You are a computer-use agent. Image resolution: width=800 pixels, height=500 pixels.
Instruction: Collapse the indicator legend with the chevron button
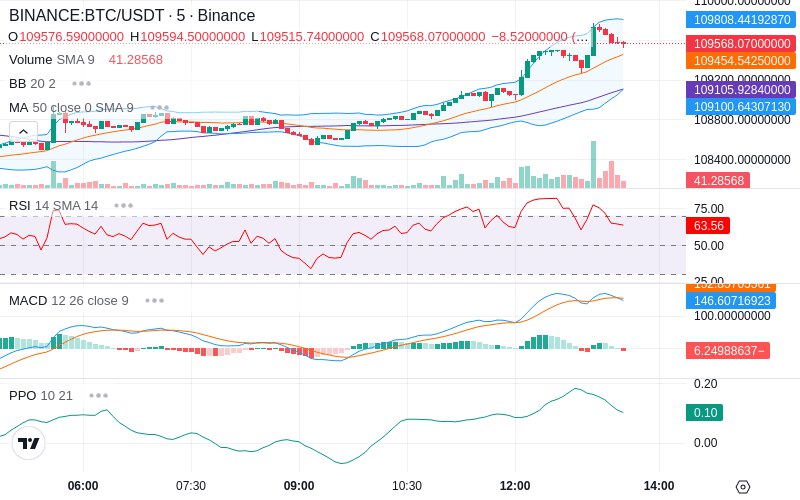[x=23, y=132]
